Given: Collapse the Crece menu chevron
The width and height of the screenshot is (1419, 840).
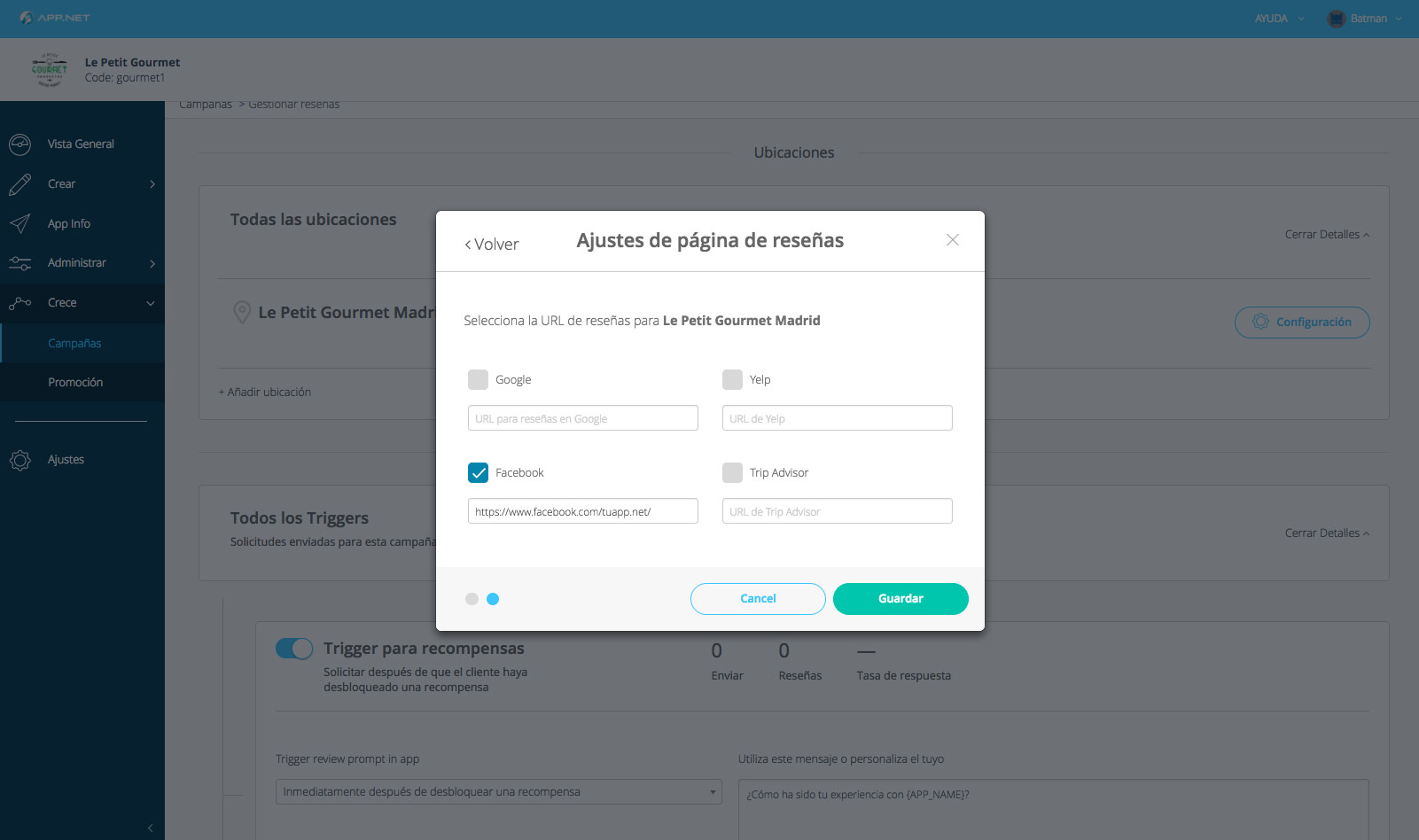Looking at the screenshot, I should click(151, 303).
